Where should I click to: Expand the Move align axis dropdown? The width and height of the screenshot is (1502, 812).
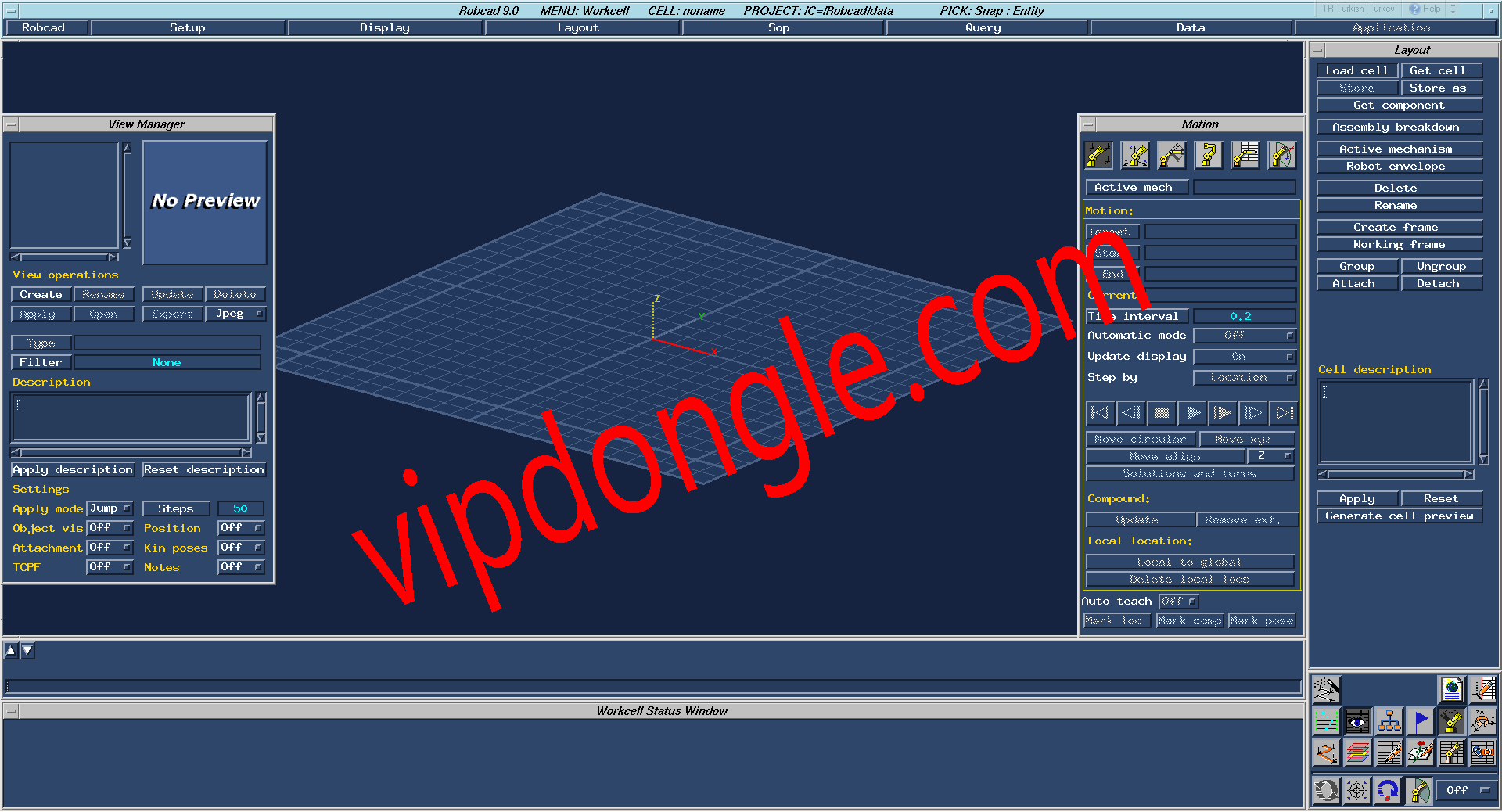(x=1270, y=456)
